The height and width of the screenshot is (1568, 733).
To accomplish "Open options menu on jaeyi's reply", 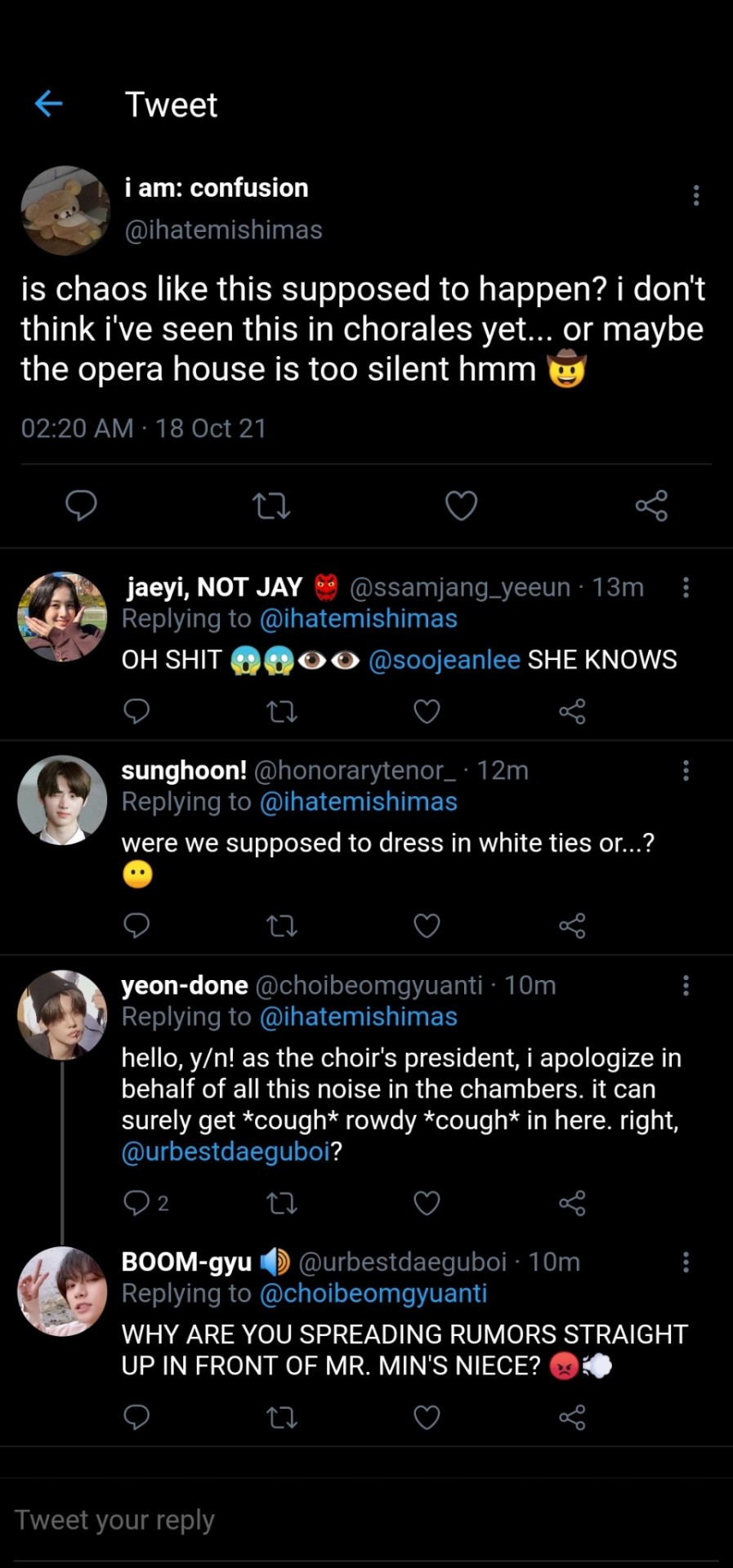I will pyautogui.click(x=686, y=587).
